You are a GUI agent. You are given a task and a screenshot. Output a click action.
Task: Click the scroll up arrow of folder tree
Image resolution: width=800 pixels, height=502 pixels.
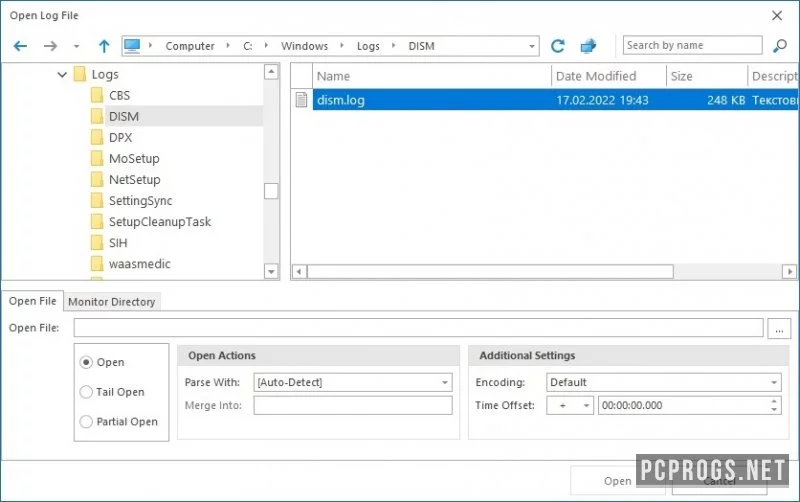(x=271, y=72)
